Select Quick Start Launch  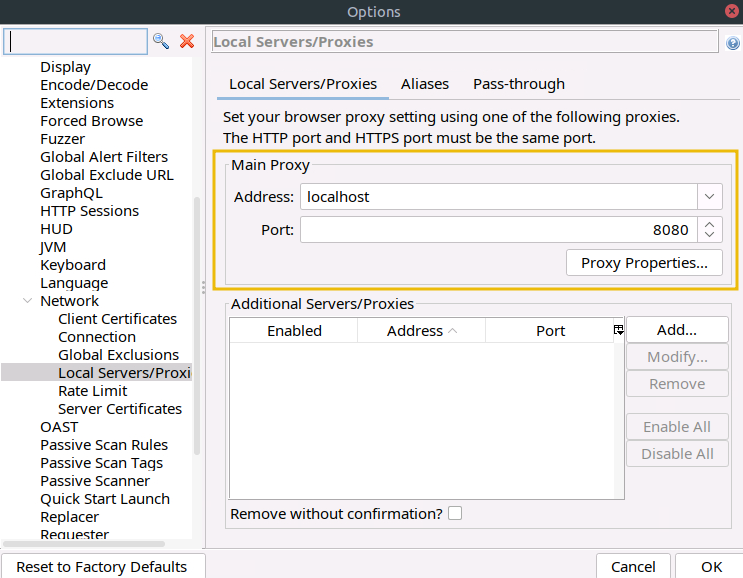pos(105,499)
